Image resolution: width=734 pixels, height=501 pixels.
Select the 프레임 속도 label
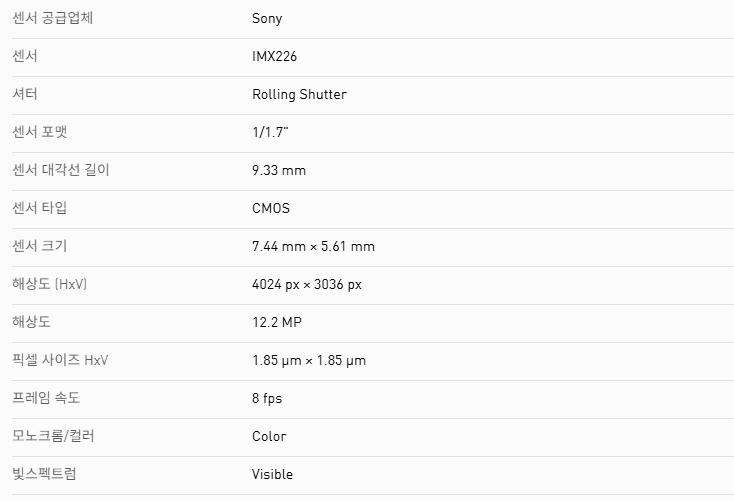pos(46,398)
